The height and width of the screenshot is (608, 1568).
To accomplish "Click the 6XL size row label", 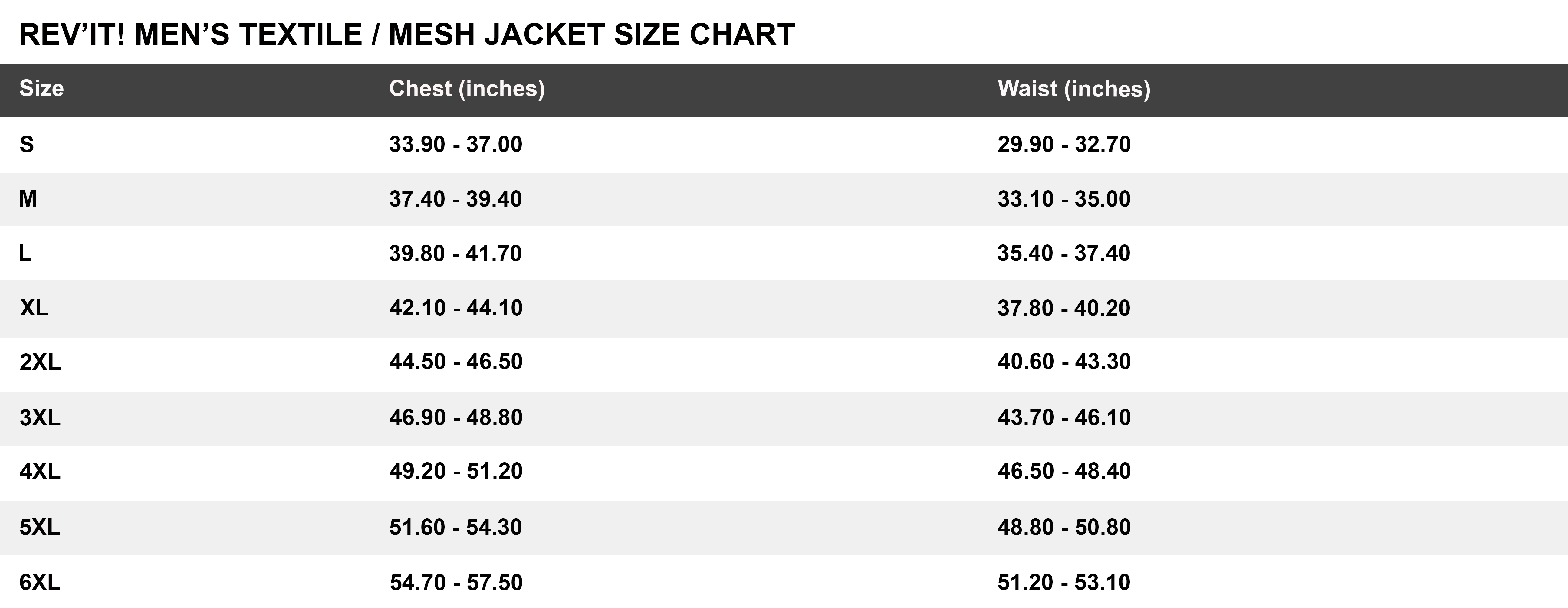I will pos(40,582).
